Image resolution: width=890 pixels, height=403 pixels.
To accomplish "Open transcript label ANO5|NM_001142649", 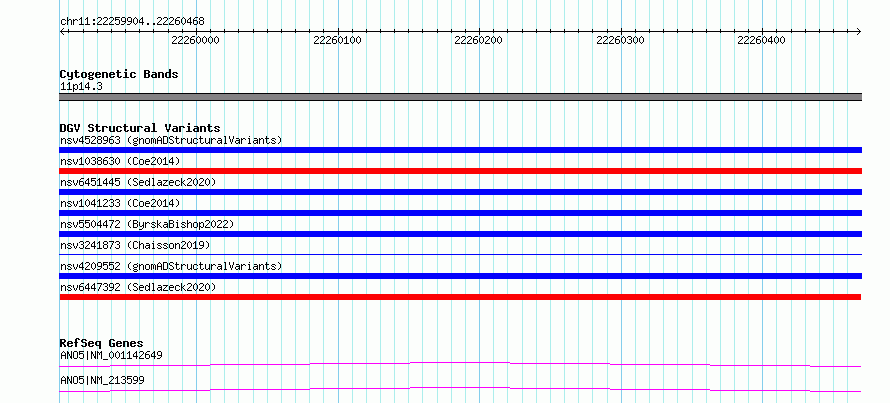I will (111, 356).
